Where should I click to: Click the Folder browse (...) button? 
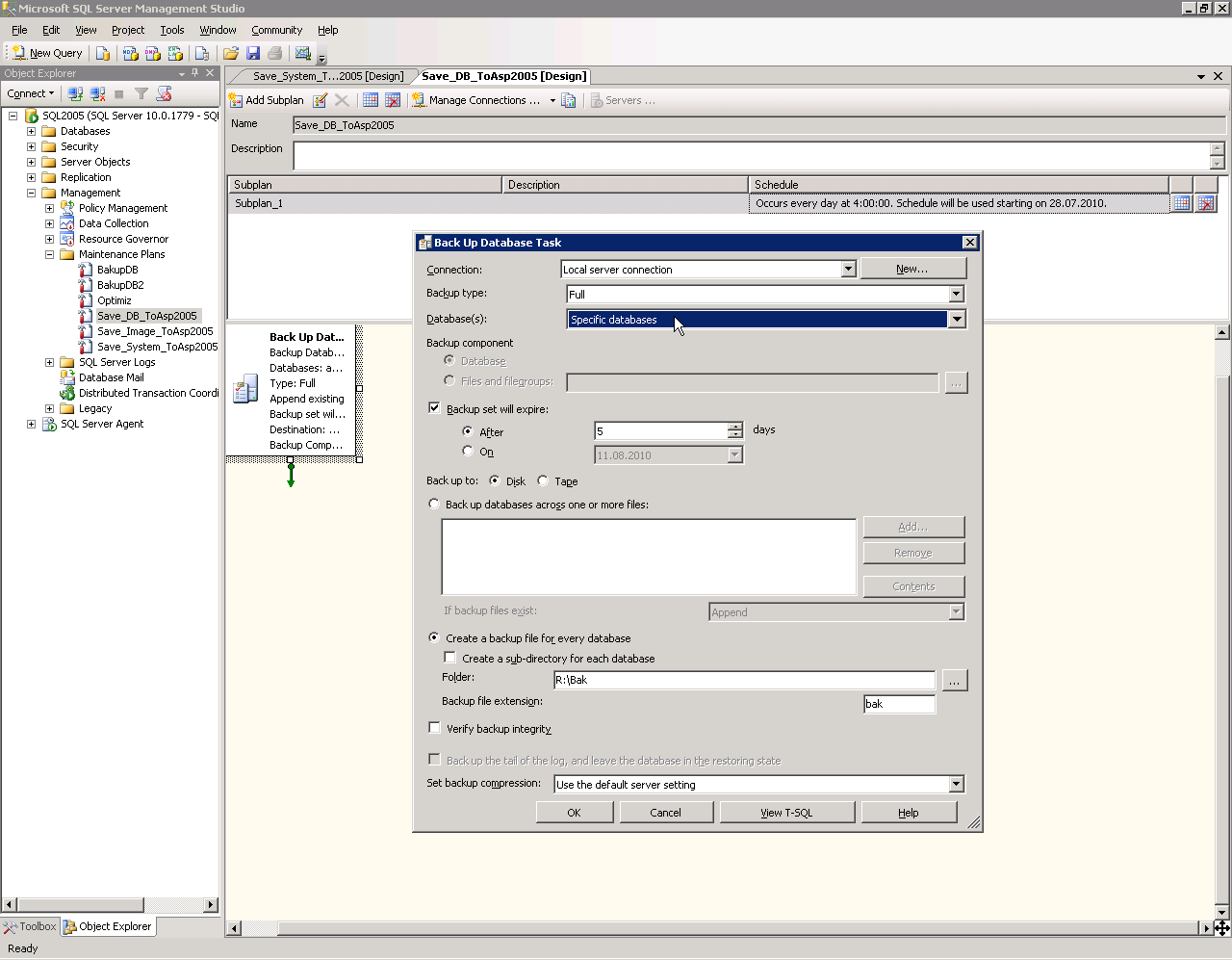tap(954, 681)
